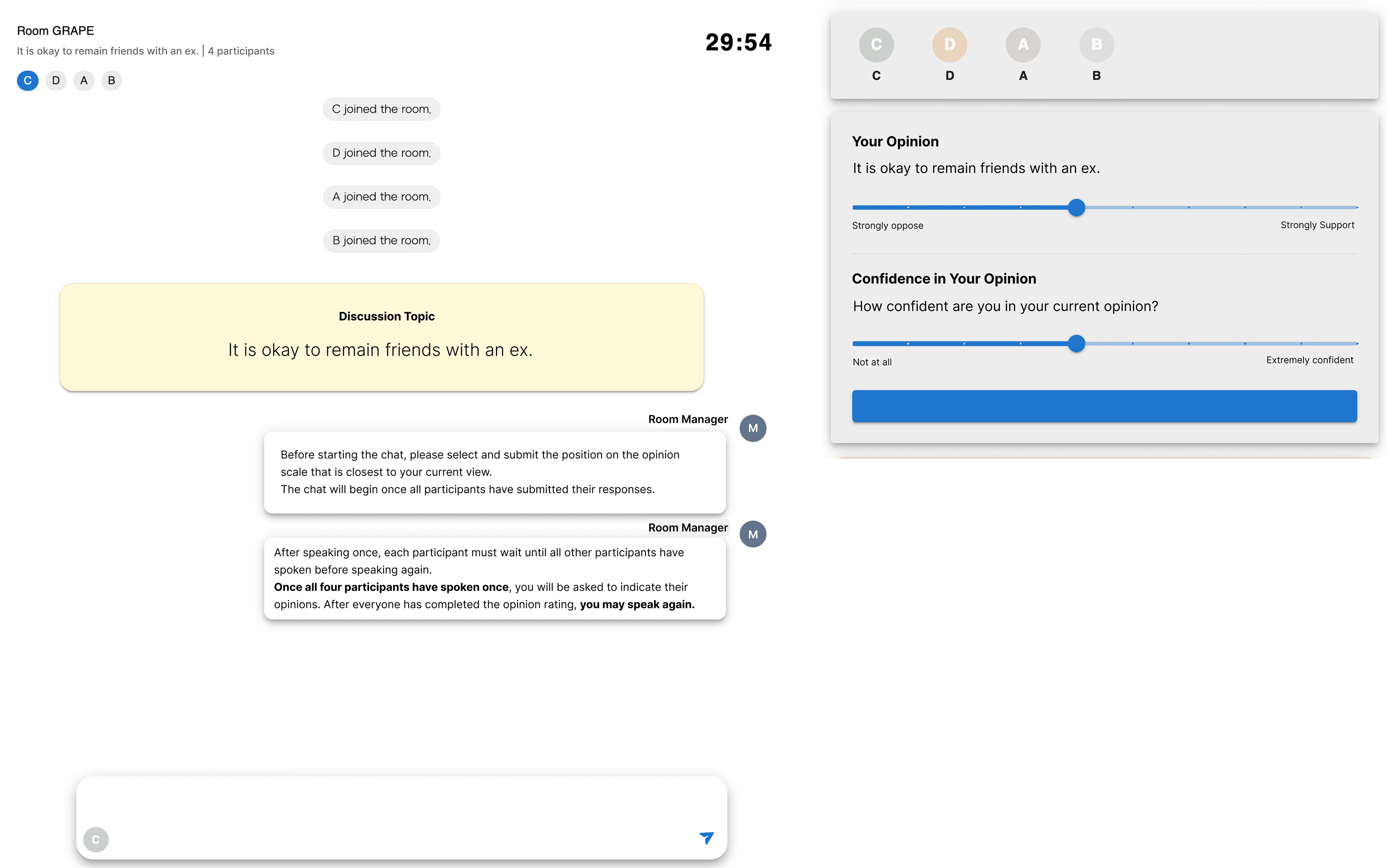Image resolution: width=1388 pixels, height=868 pixels.
Task: Select participant C's large avatar in the right panel
Action: [x=876, y=45]
